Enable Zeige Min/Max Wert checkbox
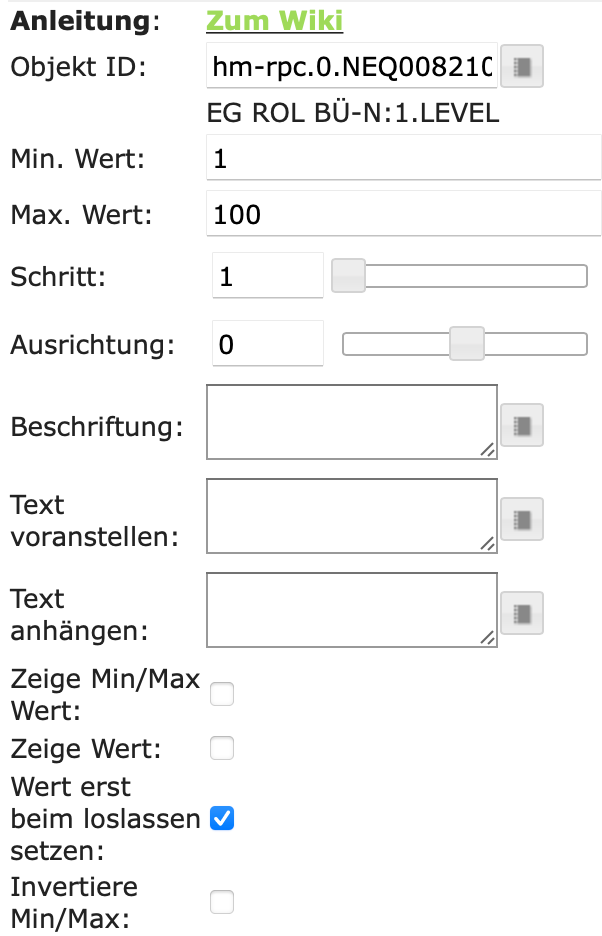602x936 pixels. (222, 694)
